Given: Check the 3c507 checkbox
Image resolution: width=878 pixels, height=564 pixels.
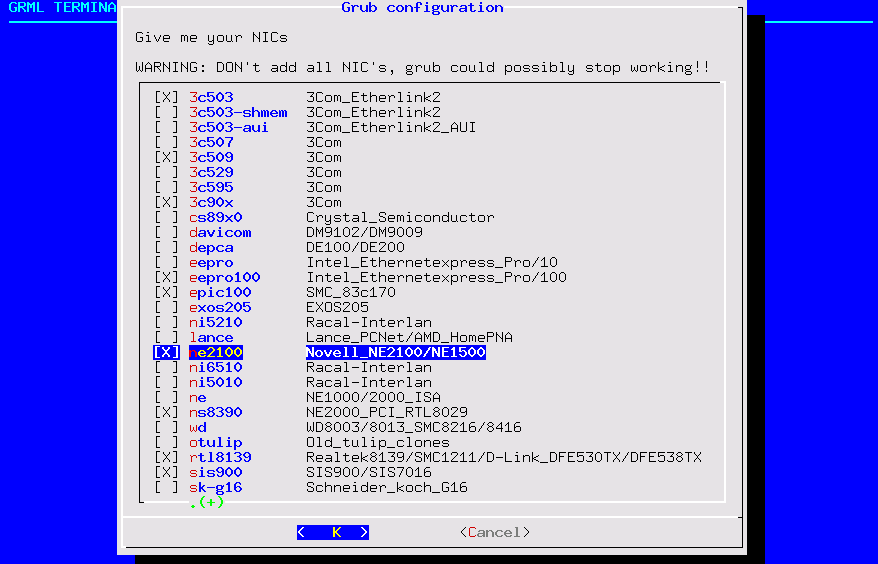Looking at the screenshot, I should (166, 142).
